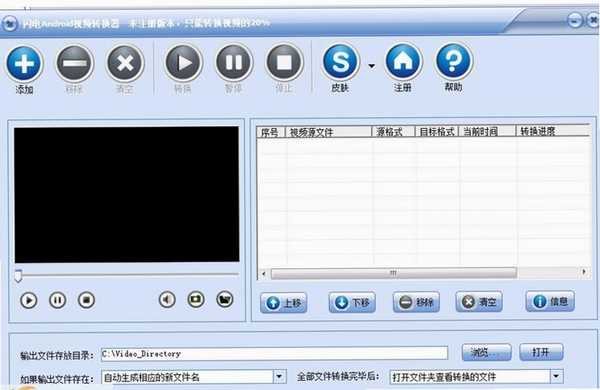This screenshot has width=600, height=390.
Task: Open snapshot folder icon under the preview
Action: coord(225,299)
